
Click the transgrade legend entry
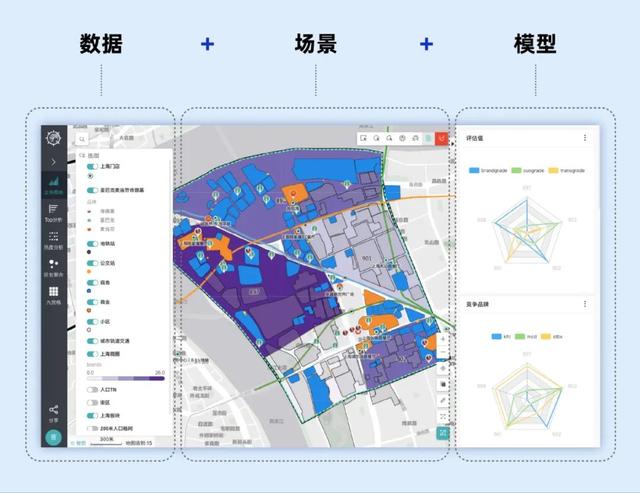tap(567, 171)
